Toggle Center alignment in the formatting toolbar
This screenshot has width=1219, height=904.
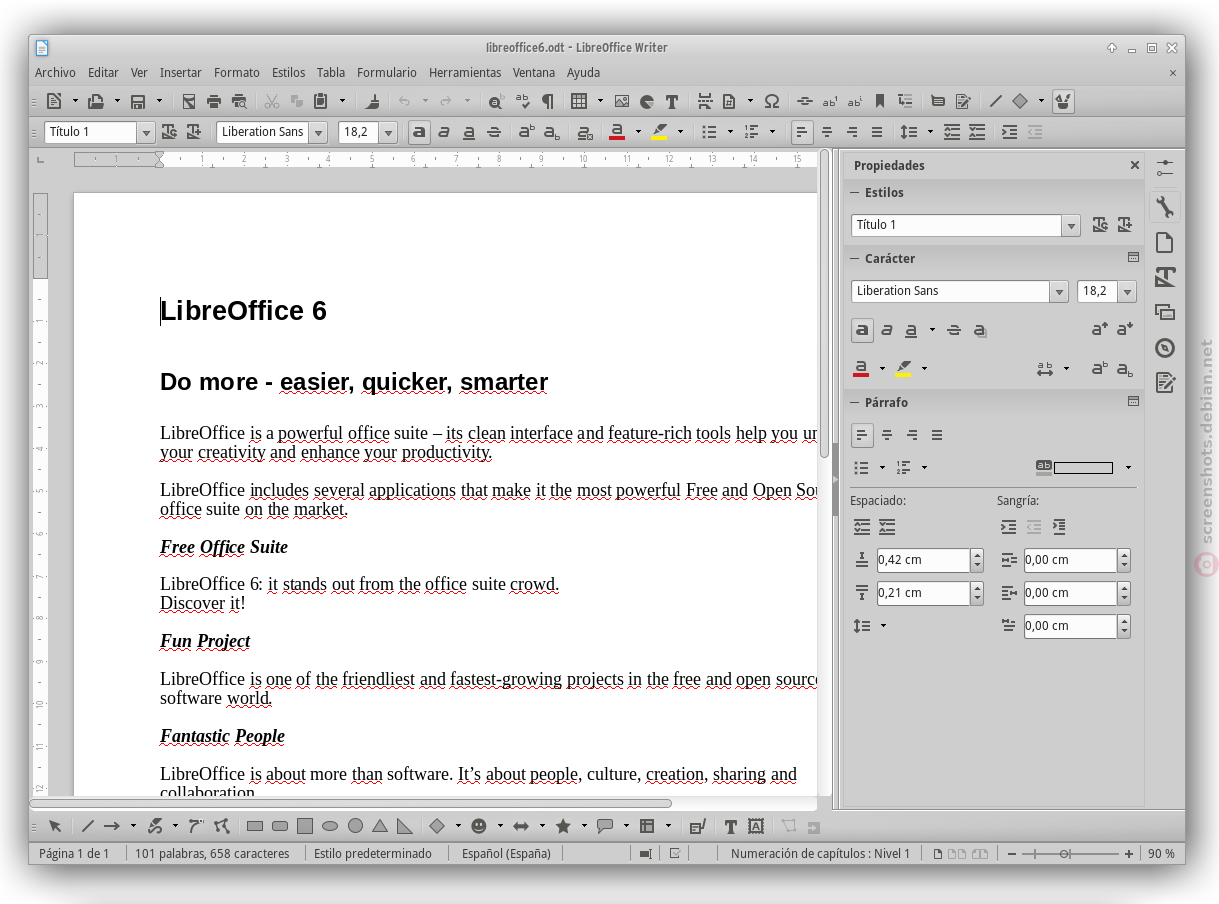827,132
